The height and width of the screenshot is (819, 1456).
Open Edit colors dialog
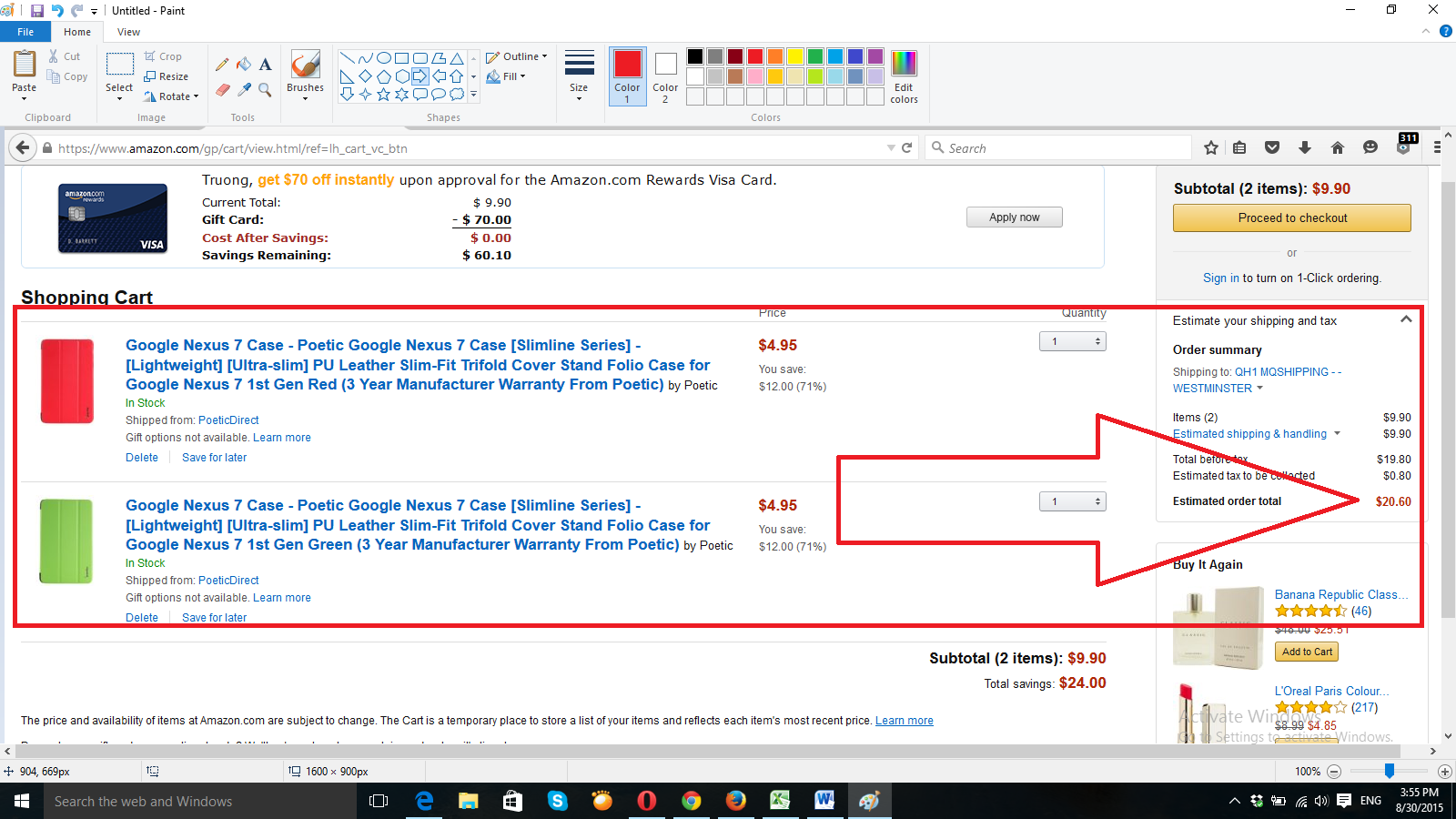[x=904, y=76]
